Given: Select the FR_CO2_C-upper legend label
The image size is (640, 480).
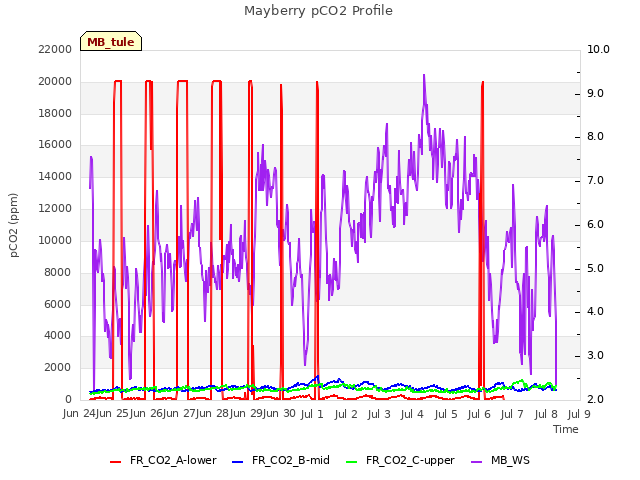Looking at the screenshot, I should click(410, 460).
